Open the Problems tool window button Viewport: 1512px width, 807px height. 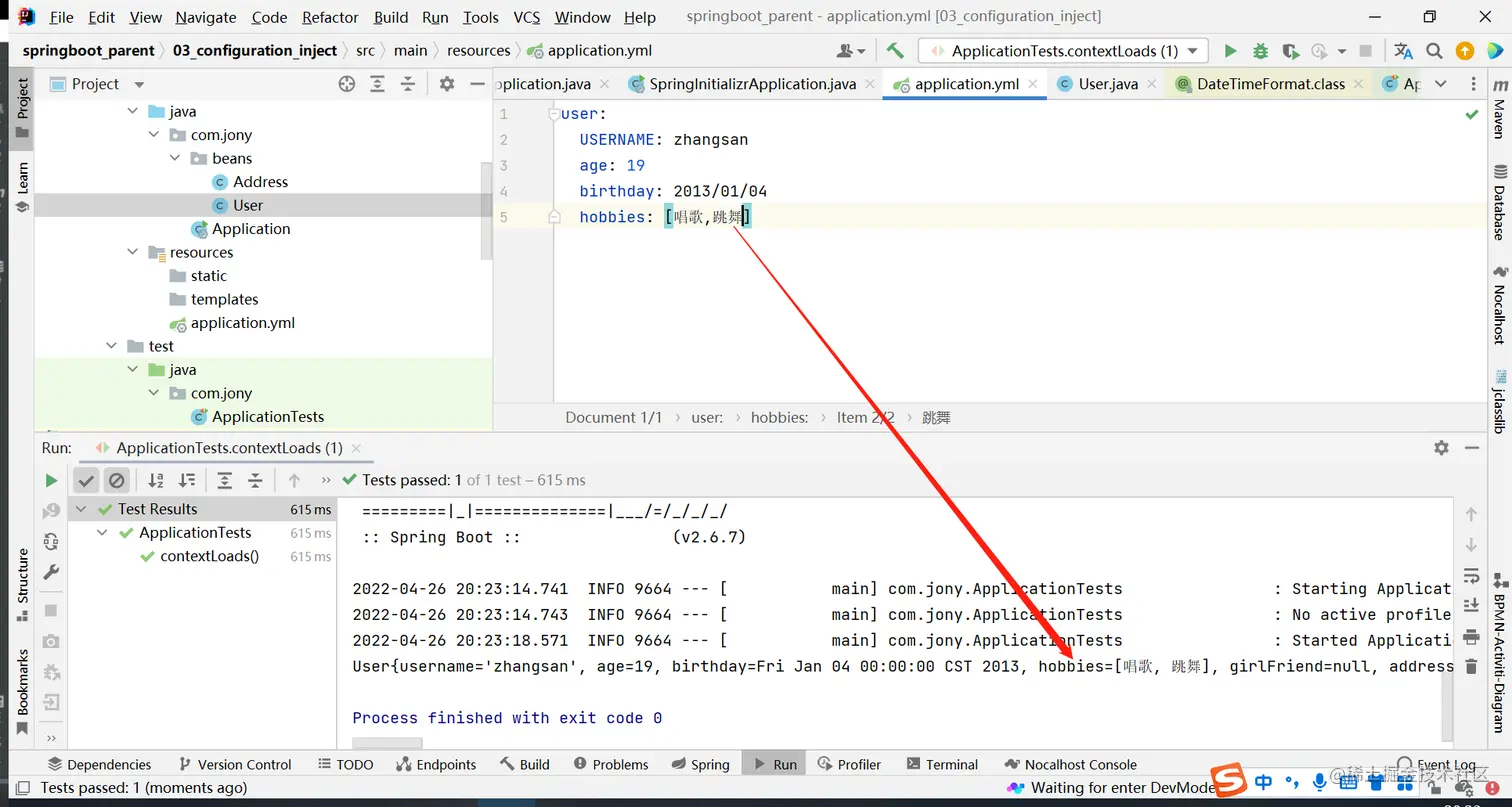click(x=611, y=764)
